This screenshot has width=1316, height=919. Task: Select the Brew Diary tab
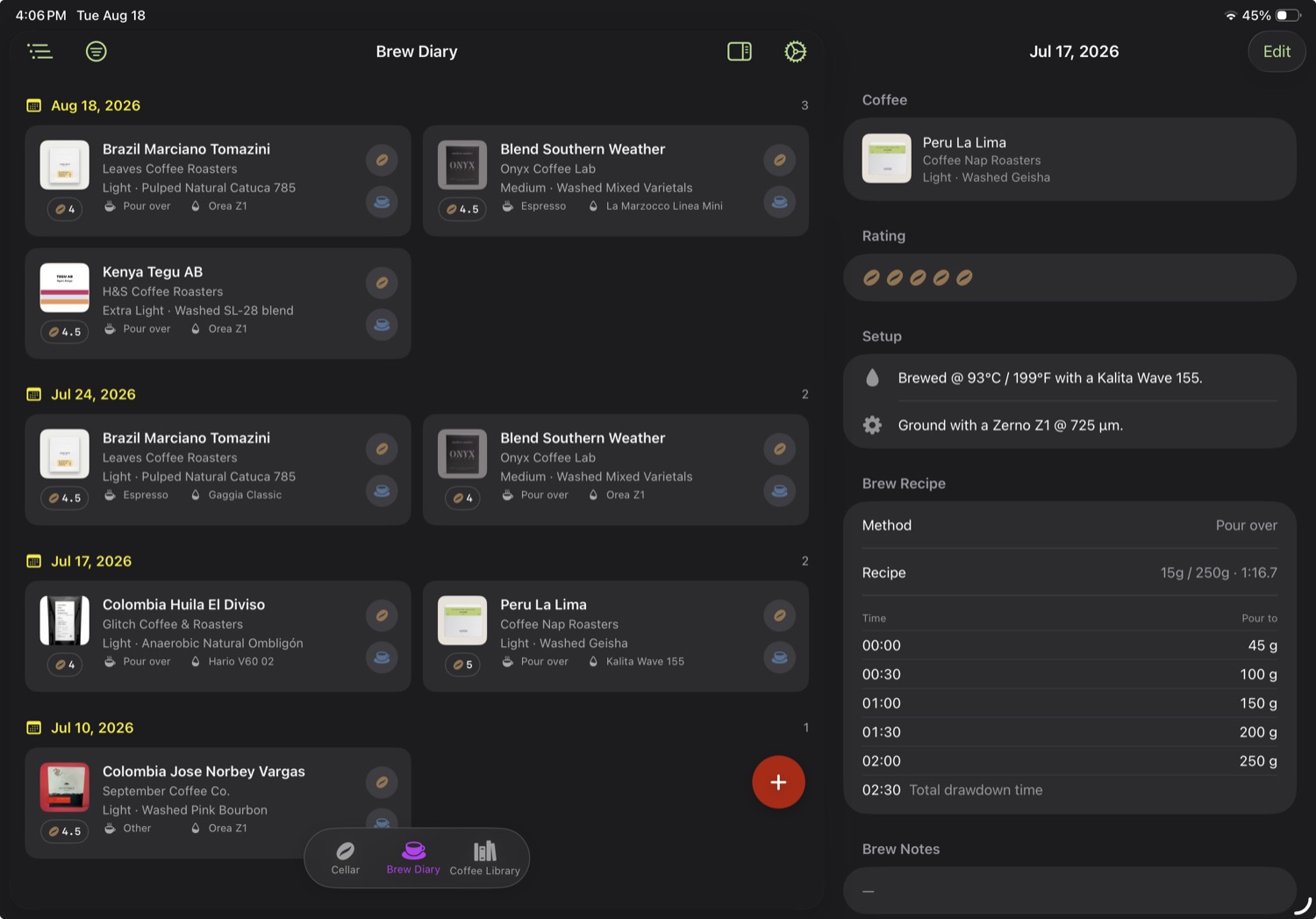pyautogui.click(x=413, y=858)
